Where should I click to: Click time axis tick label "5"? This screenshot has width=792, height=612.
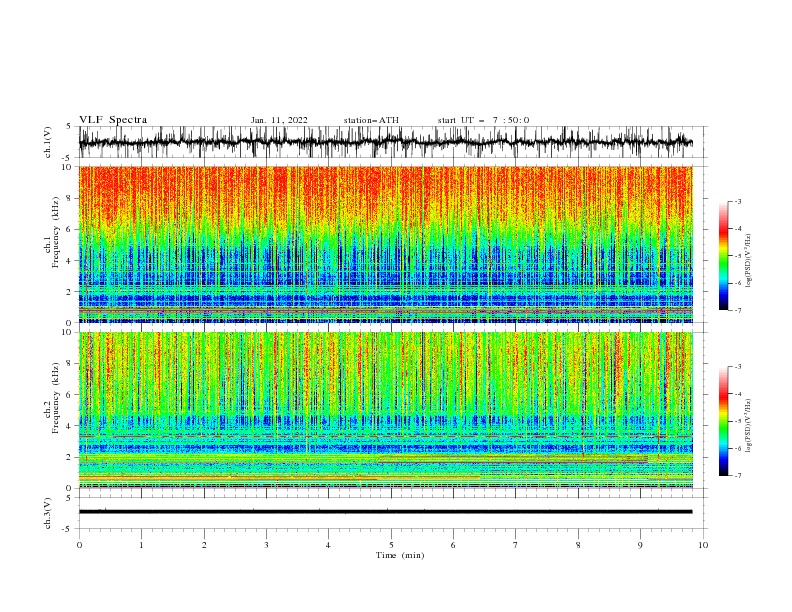(391, 545)
